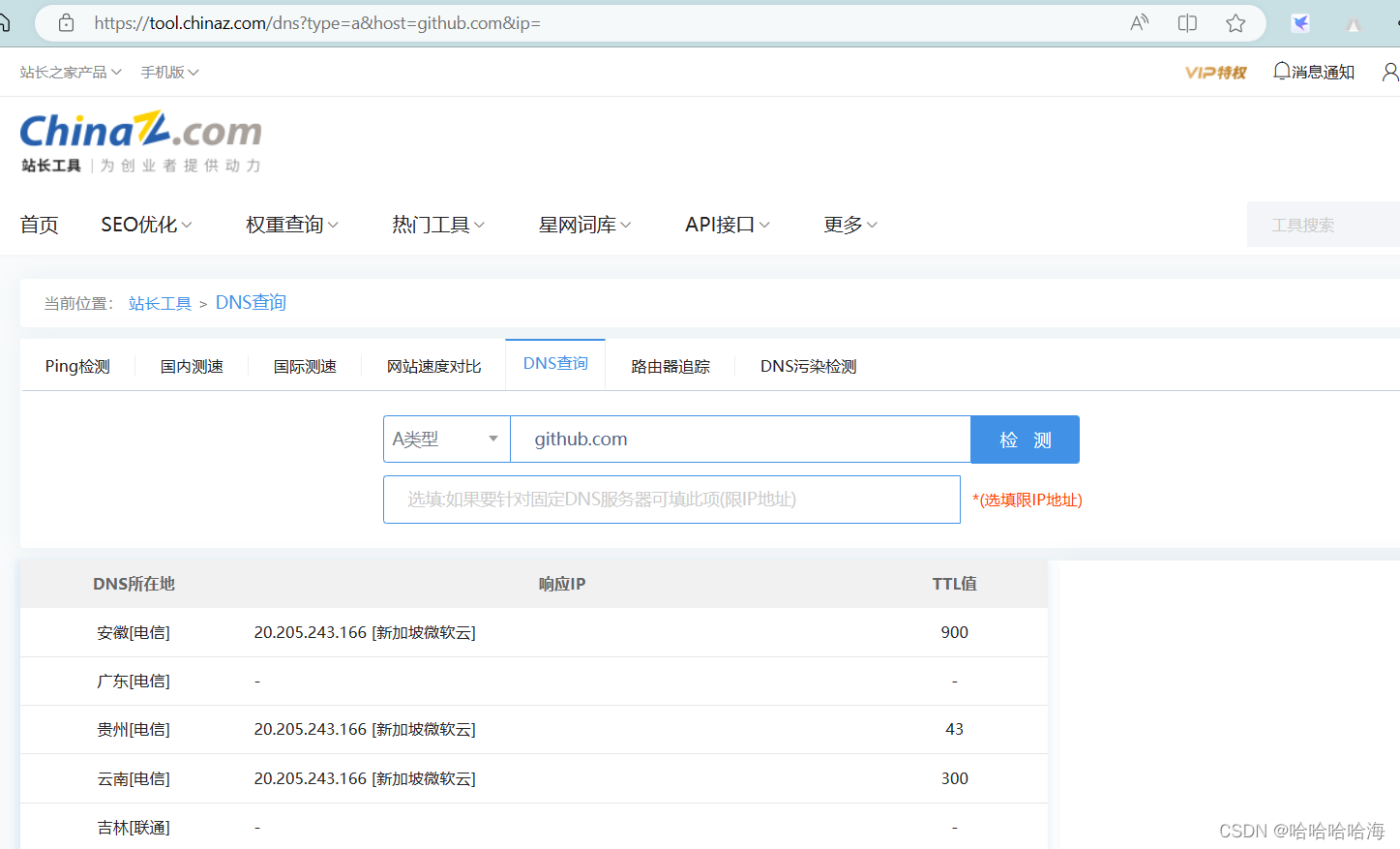Click the TTL值 column header
This screenshot has width=1400, height=849.
click(954, 584)
